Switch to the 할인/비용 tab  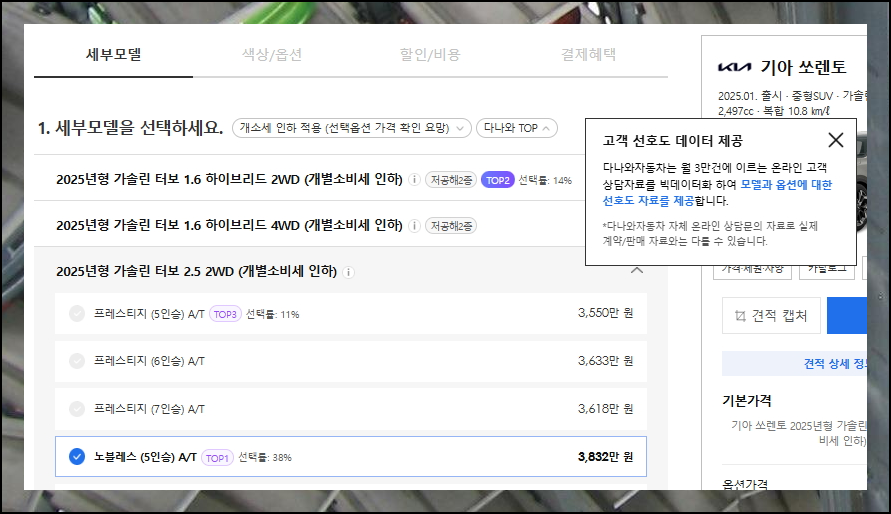430,55
